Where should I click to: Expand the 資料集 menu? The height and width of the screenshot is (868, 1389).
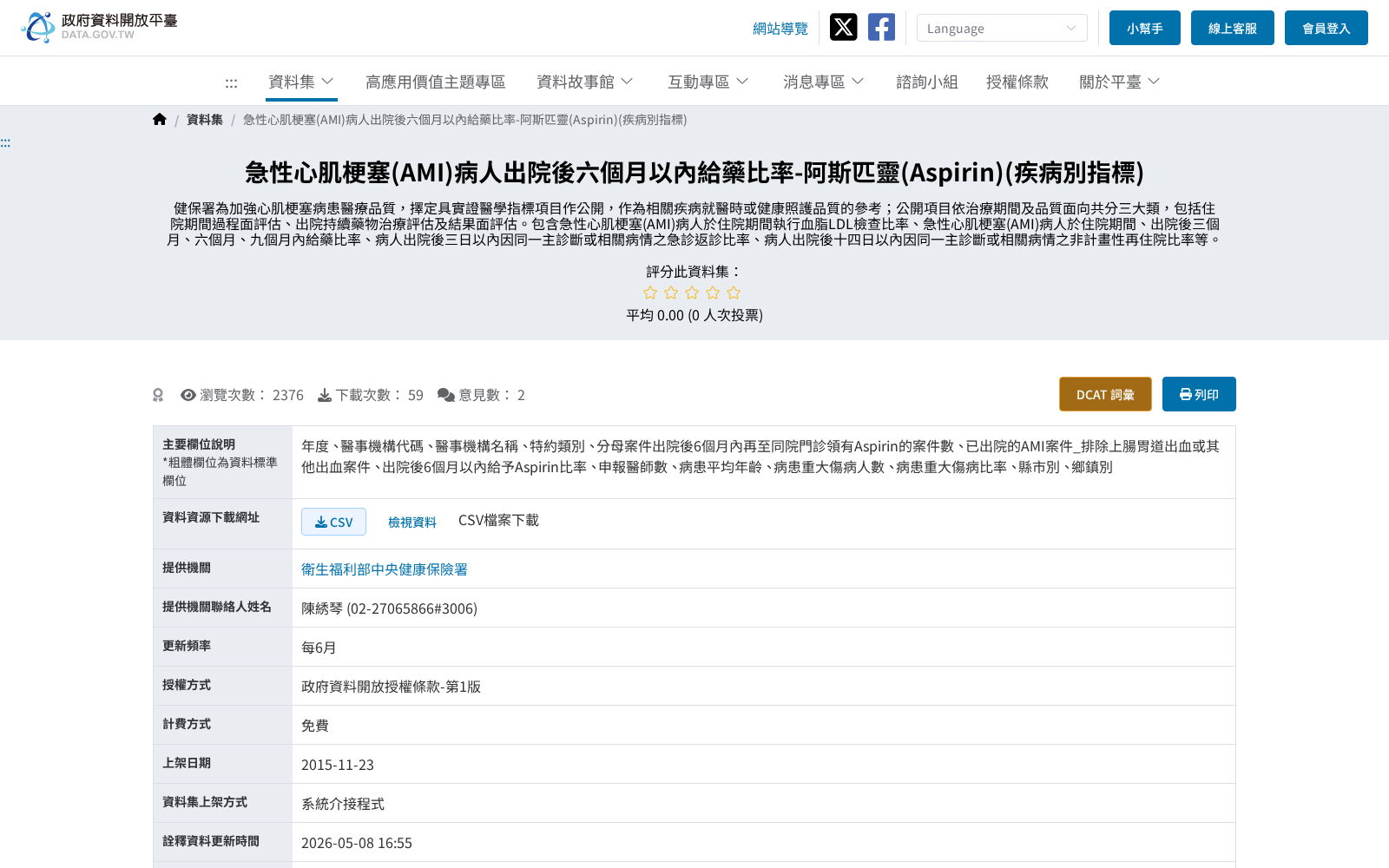[x=301, y=82]
